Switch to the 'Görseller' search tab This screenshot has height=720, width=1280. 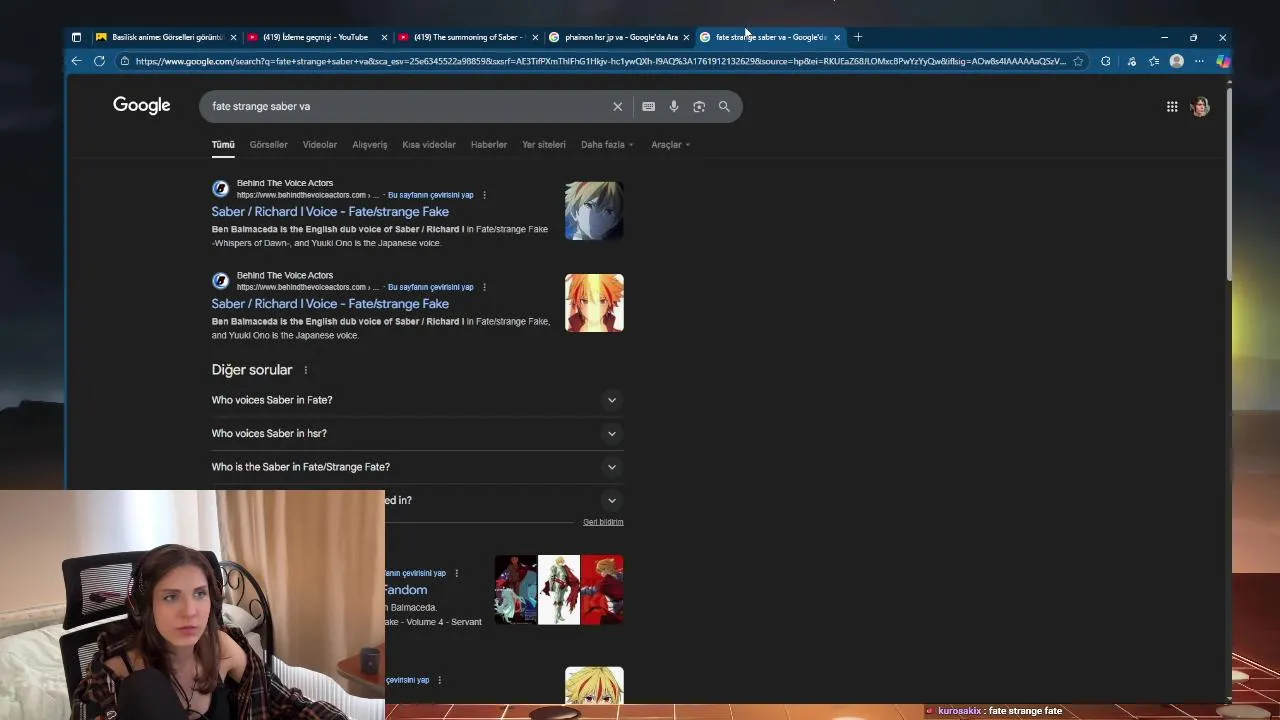268,144
